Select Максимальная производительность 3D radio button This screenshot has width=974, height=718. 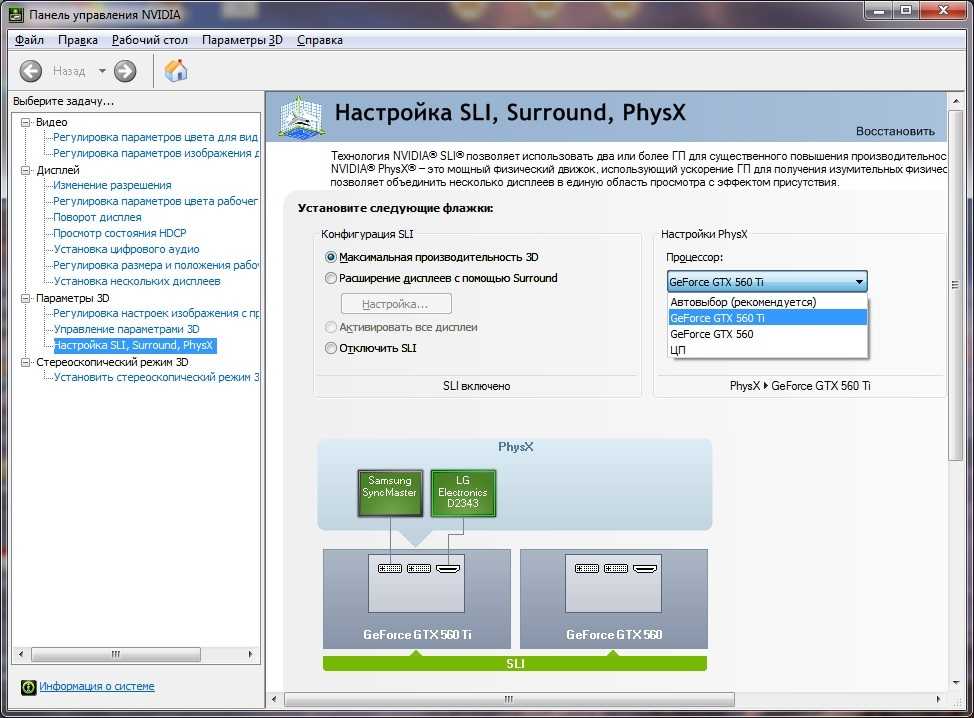(332, 257)
